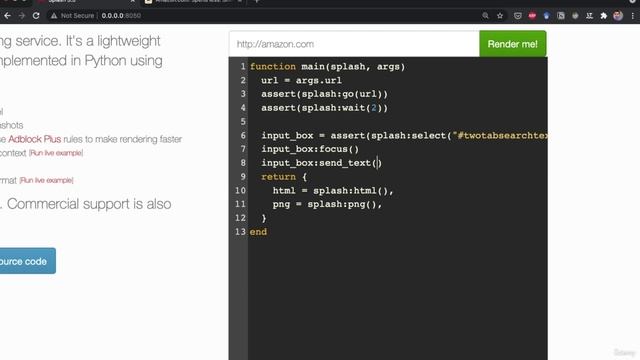Click 'png = splash:png(),' on line 11
The height and width of the screenshot is (360, 640).
327,204
